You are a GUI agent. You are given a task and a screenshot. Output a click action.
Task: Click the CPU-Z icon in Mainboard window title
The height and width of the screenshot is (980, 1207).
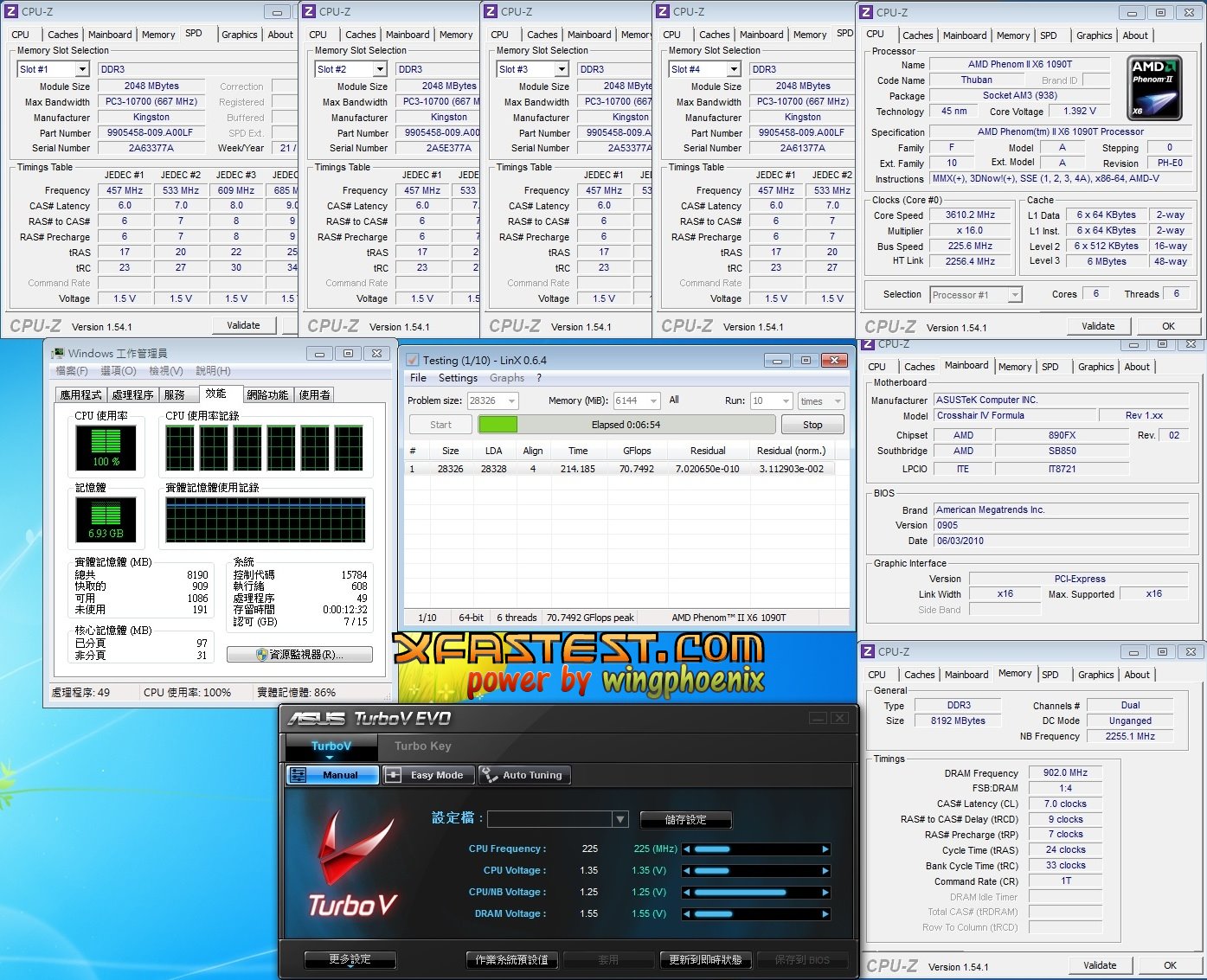coord(869,343)
